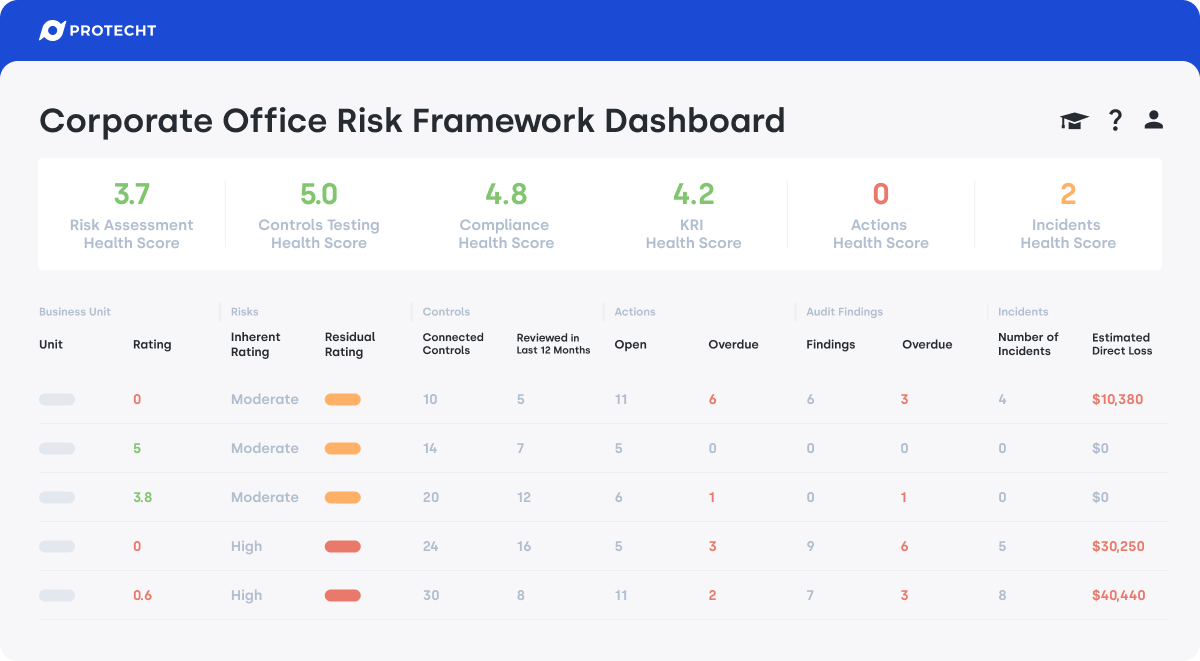This screenshot has height=661, width=1200.
Task: Click the grey unit placeholder in the 0.6 row
Action: pos(57,595)
